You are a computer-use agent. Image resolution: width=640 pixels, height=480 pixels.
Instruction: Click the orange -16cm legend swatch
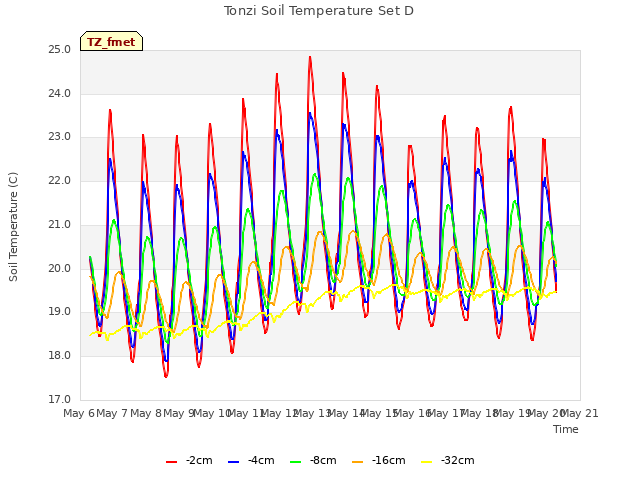358,462
